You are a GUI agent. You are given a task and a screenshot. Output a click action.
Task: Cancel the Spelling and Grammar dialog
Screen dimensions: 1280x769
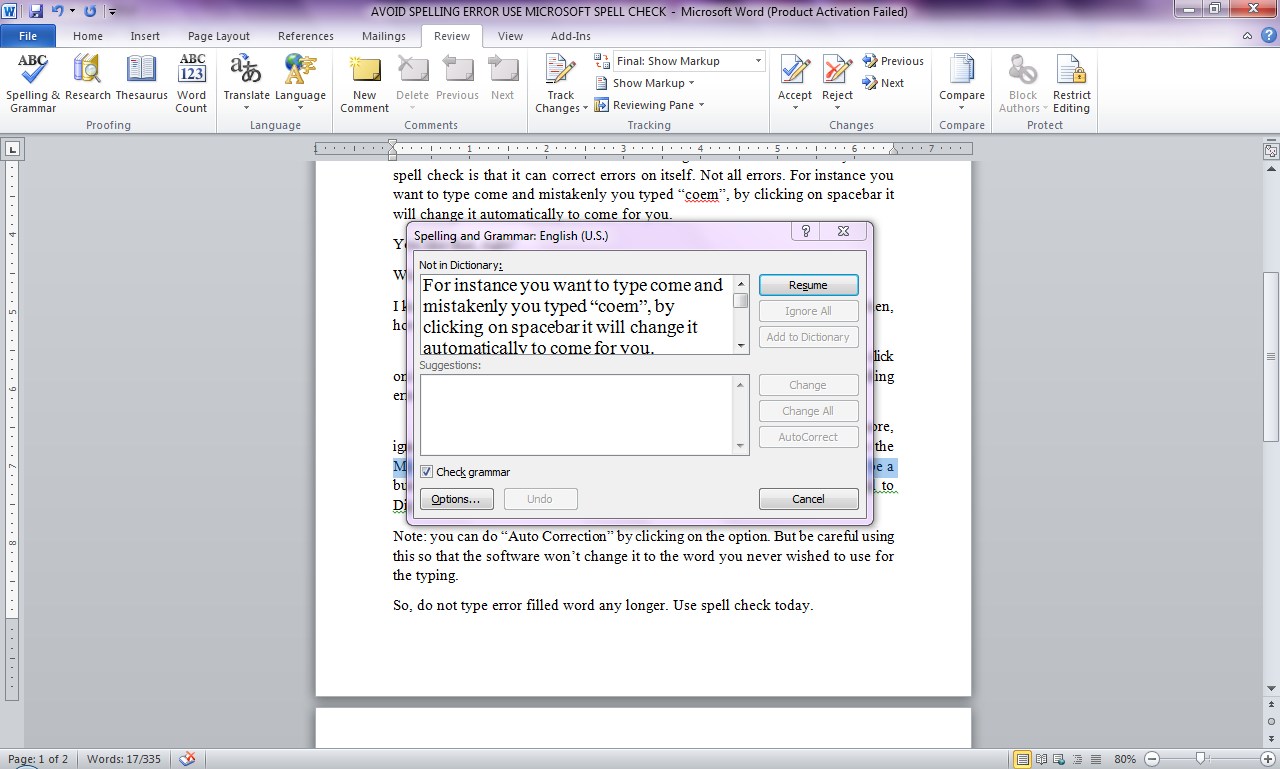(x=808, y=499)
